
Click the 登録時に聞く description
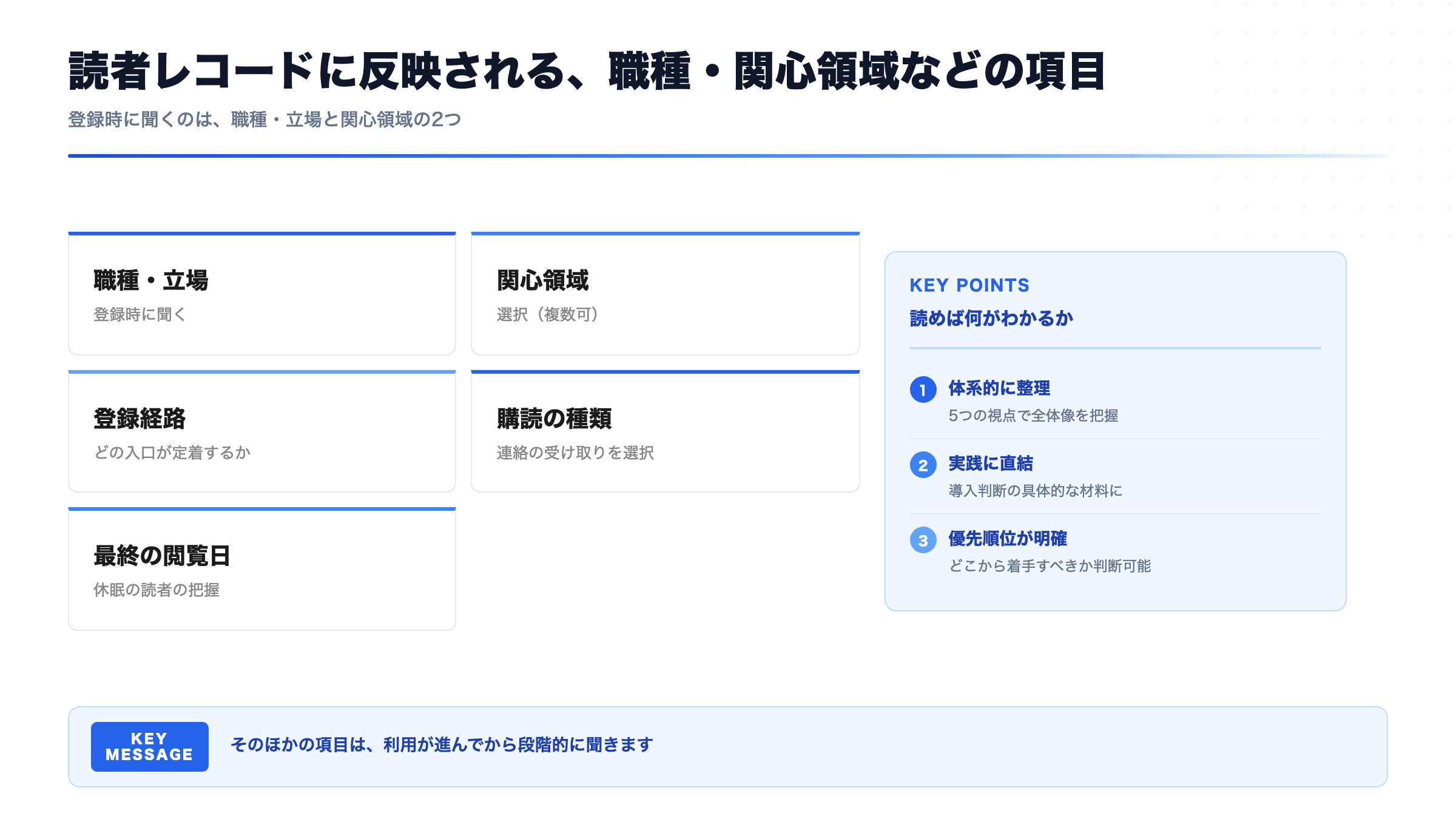click(x=140, y=314)
